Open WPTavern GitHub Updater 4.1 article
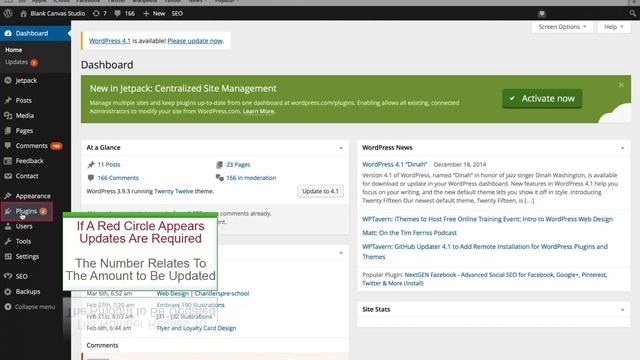The width and height of the screenshot is (640, 360). (485, 251)
